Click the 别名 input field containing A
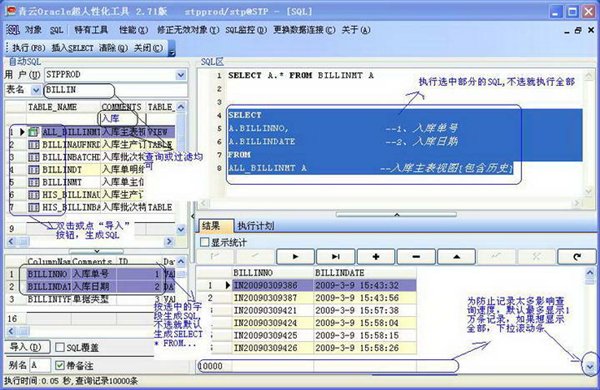 click(39, 365)
